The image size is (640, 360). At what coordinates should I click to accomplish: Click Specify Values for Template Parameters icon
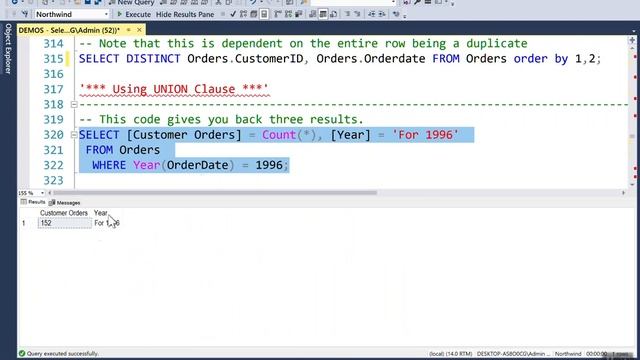pos(396,14)
